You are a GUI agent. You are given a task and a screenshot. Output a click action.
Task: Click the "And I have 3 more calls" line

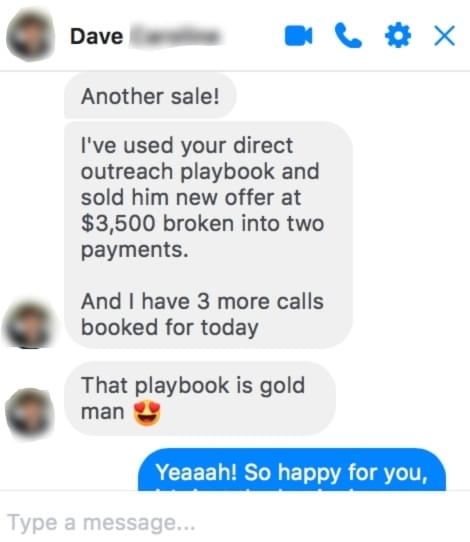click(x=202, y=301)
